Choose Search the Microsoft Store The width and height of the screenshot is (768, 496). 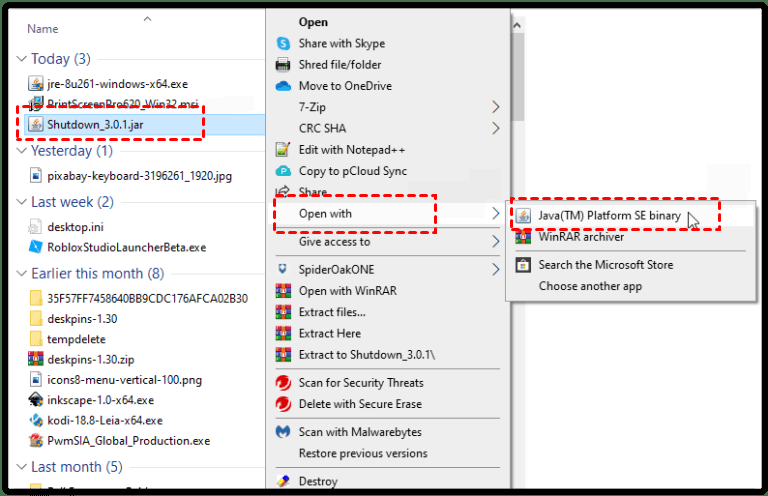606,265
